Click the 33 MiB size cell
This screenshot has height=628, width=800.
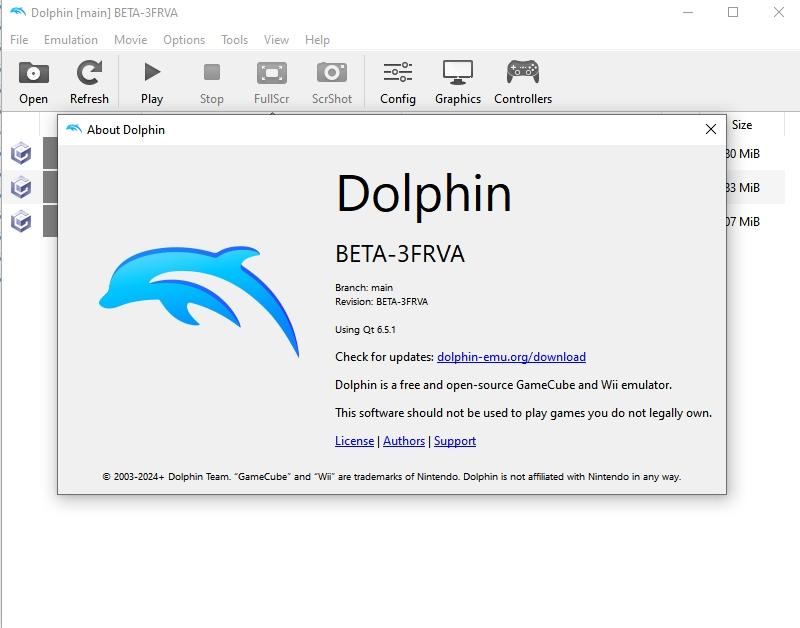744,188
